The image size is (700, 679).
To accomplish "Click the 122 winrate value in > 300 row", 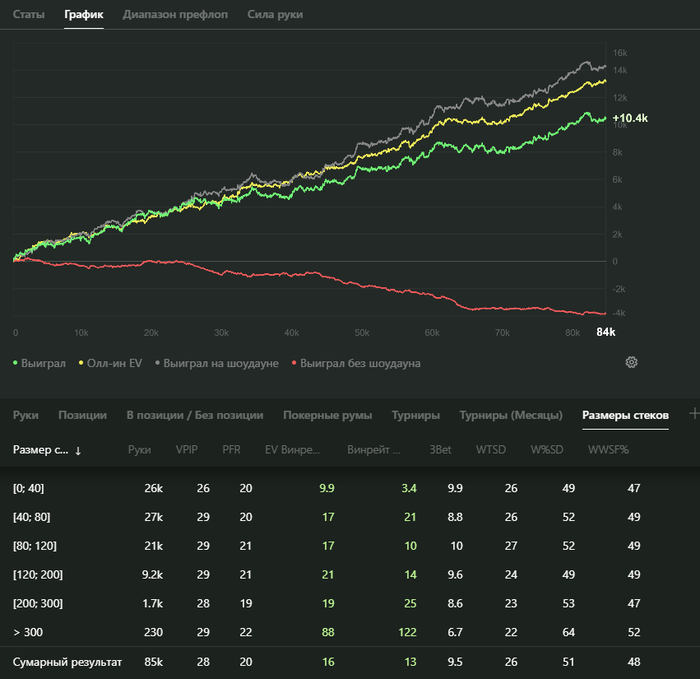I will [x=407, y=632].
